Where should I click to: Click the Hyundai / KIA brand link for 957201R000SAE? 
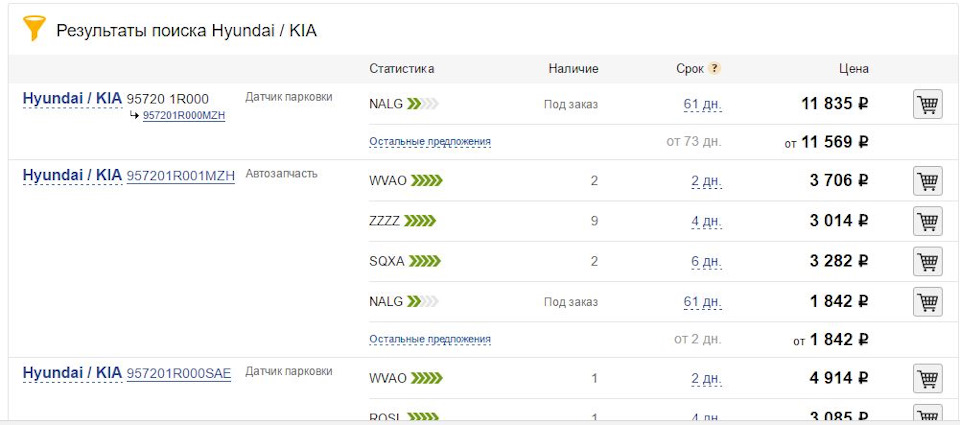(72, 373)
